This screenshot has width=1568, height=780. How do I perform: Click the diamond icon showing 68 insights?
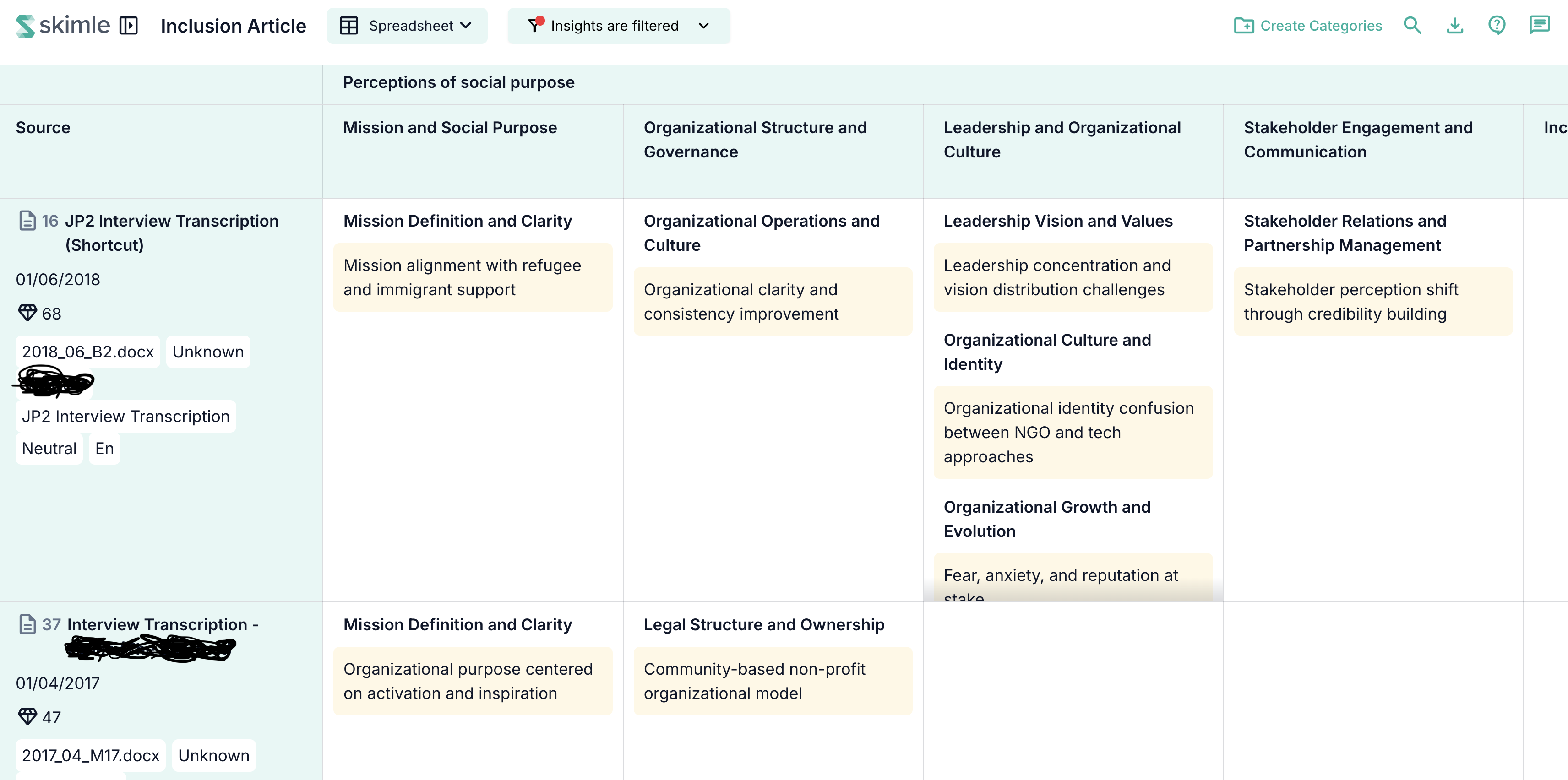(x=27, y=313)
